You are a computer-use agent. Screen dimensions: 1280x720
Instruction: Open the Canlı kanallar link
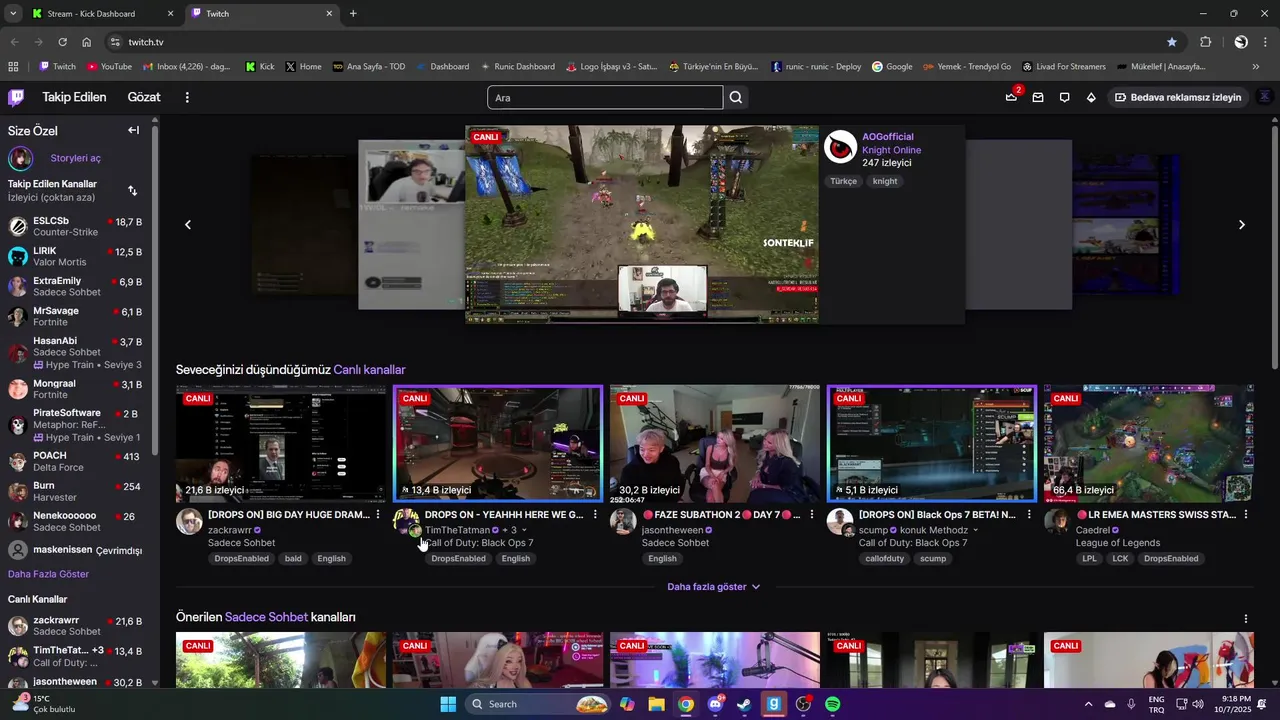click(369, 370)
